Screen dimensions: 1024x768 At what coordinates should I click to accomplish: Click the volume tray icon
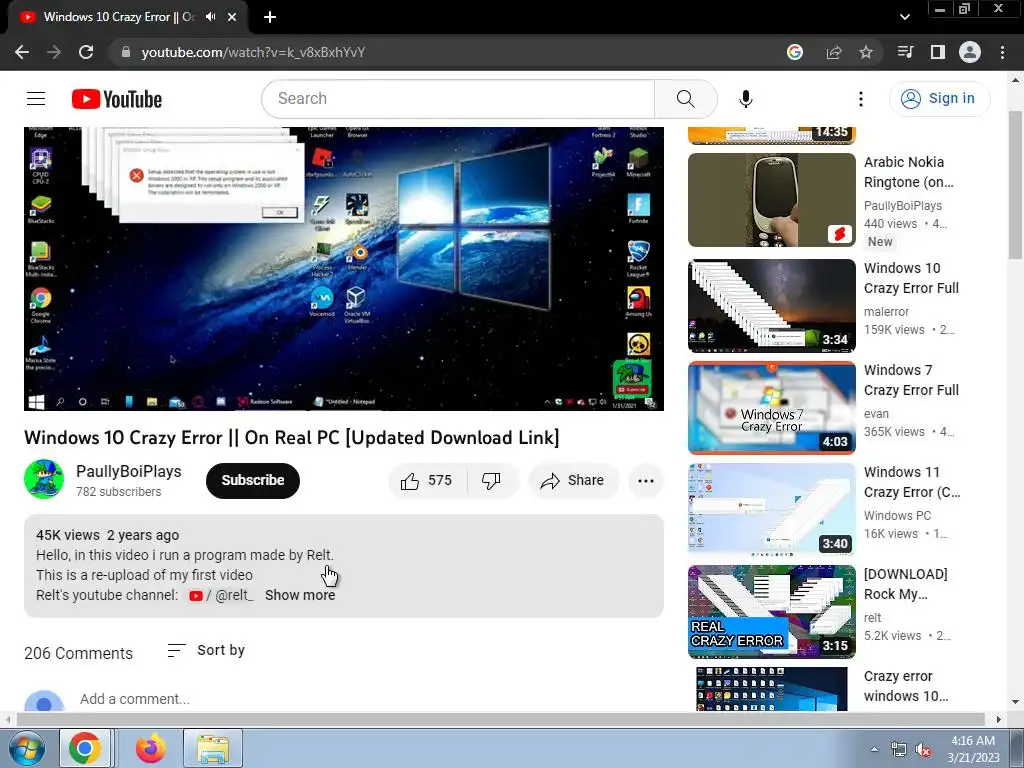pos(923,750)
